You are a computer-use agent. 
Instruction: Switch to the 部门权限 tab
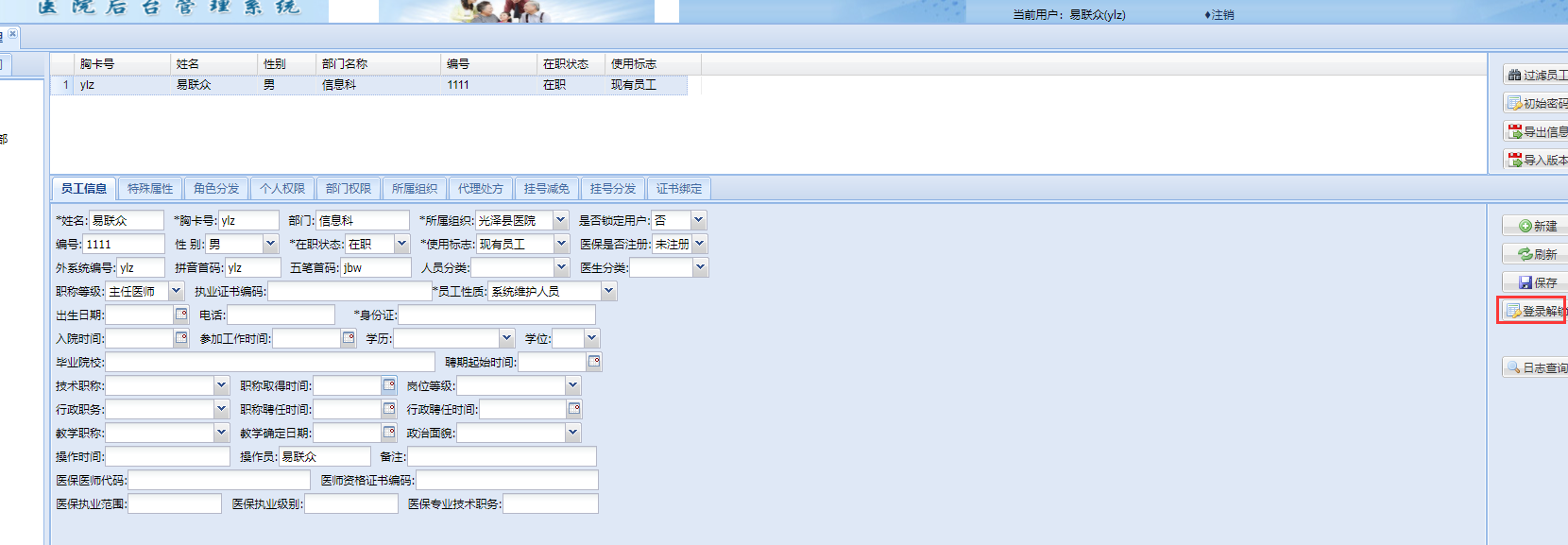pyautogui.click(x=349, y=189)
